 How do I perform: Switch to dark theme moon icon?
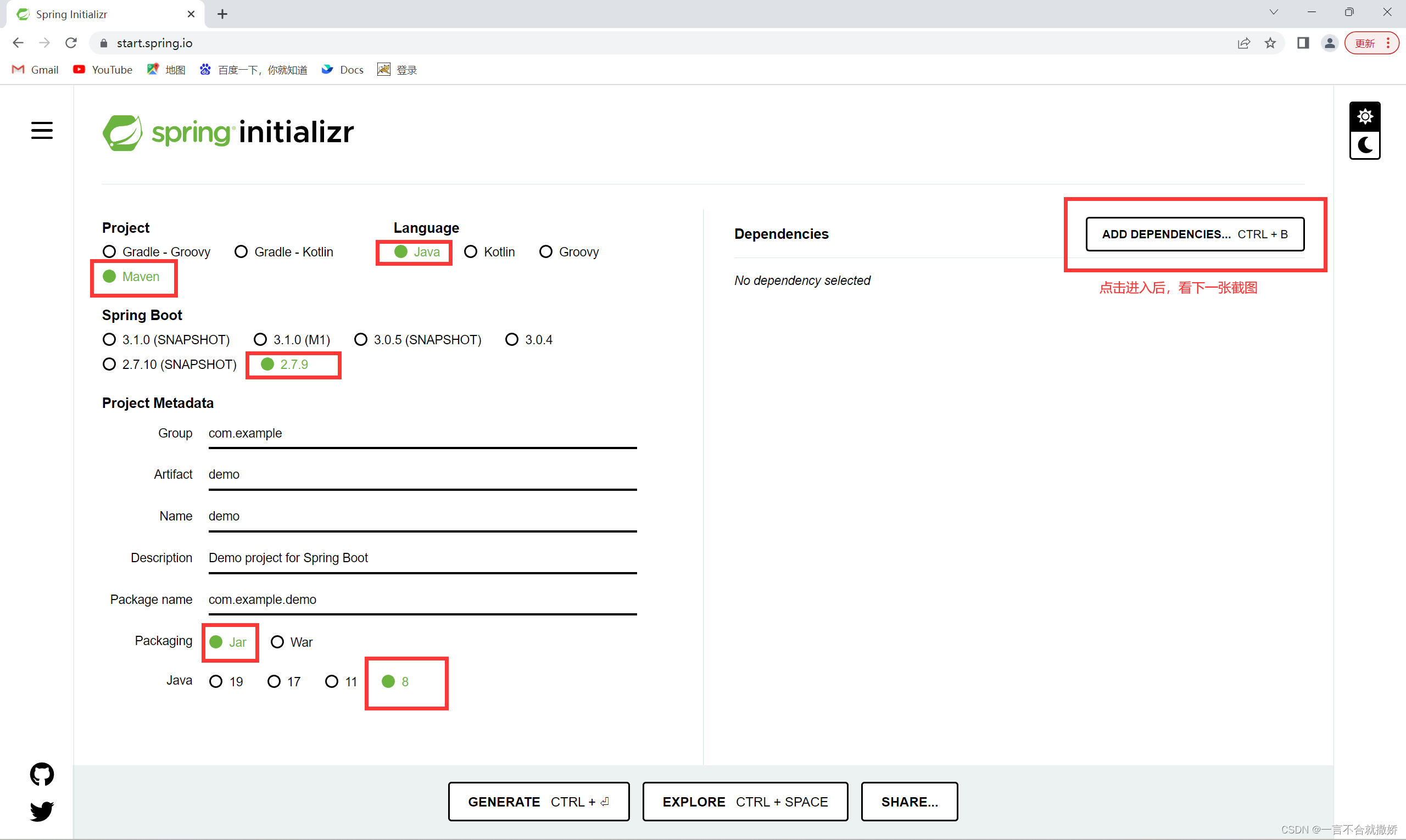(1365, 145)
